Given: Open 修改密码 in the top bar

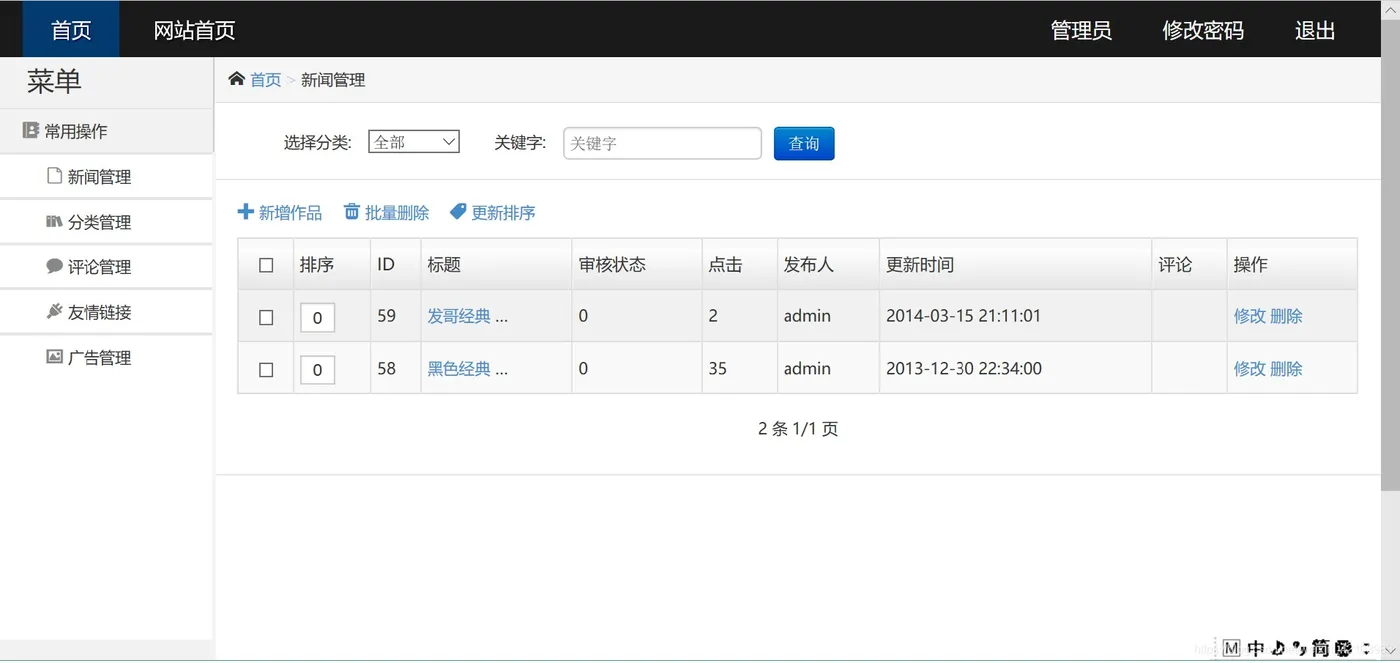Looking at the screenshot, I should [1203, 30].
